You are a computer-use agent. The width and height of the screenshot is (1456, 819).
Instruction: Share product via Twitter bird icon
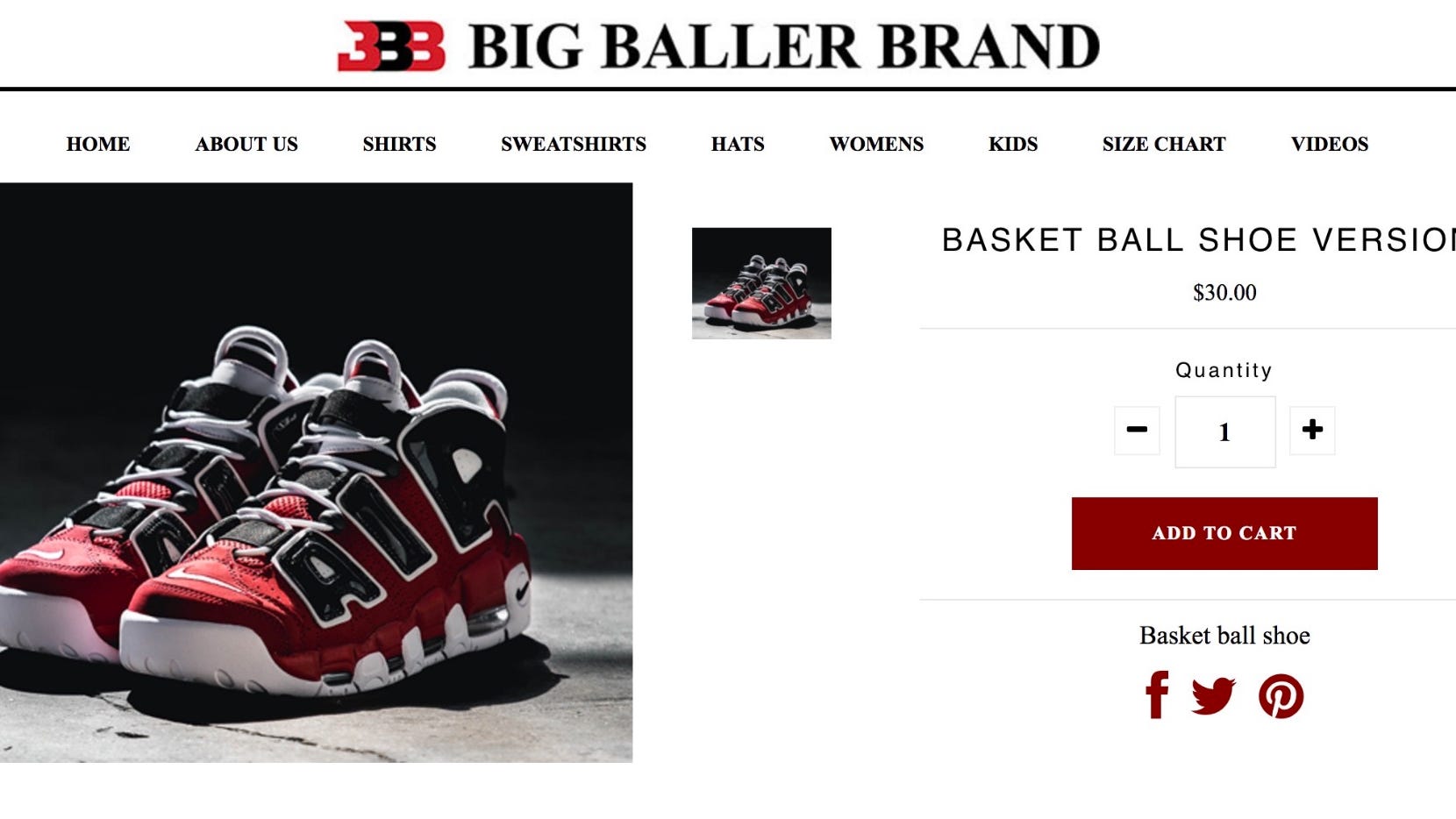[x=1214, y=696]
